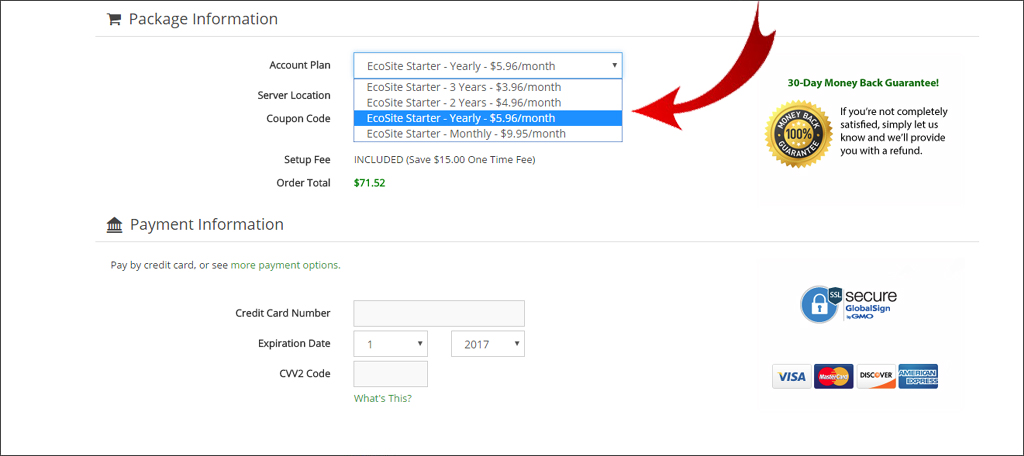The height and width of the screenshot is (456, 1024).
Task: Focus the Credit Card Number field
Action: pos(439,313)
